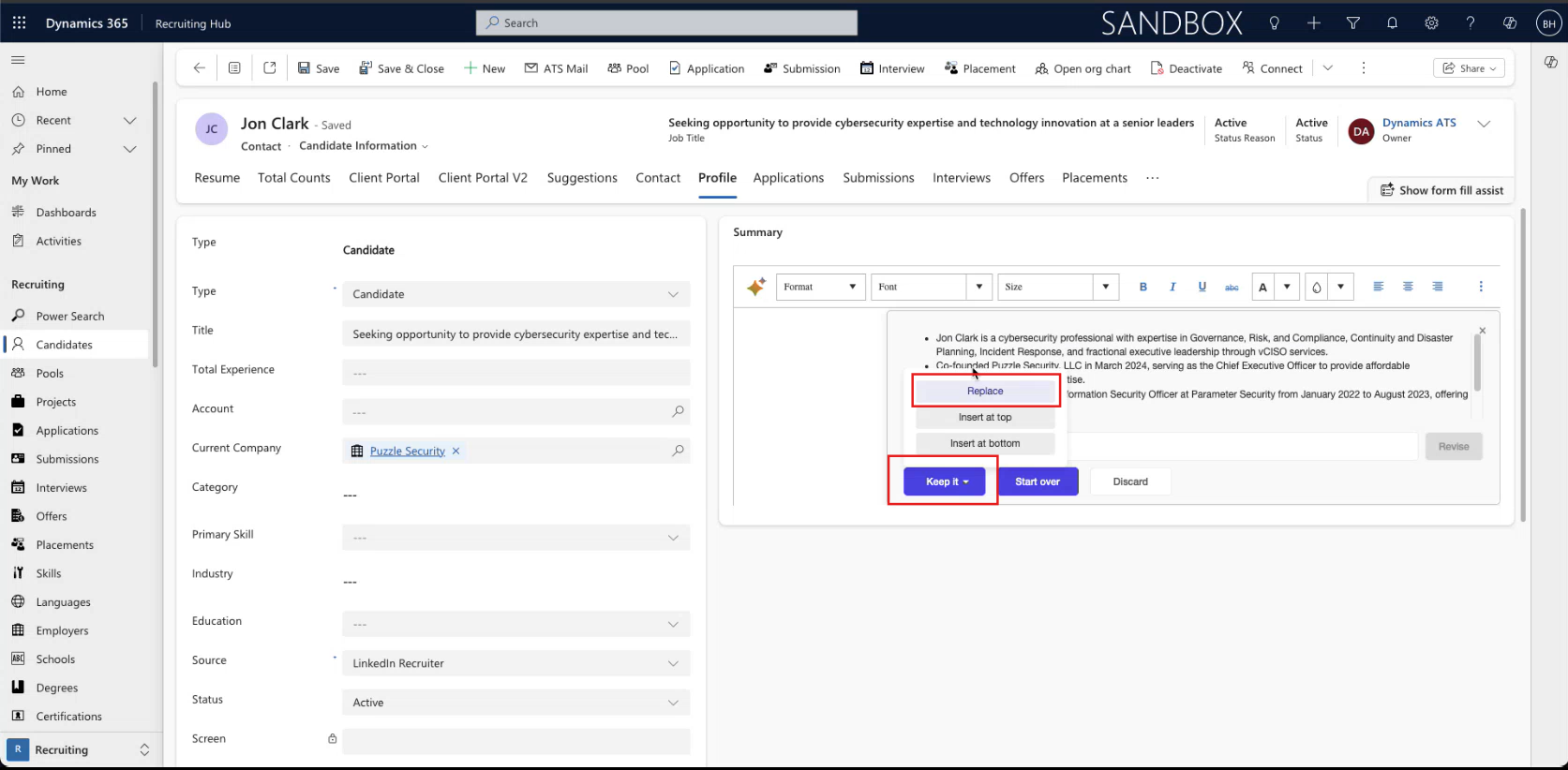Open the settings gear icon

pos(1431,23)
